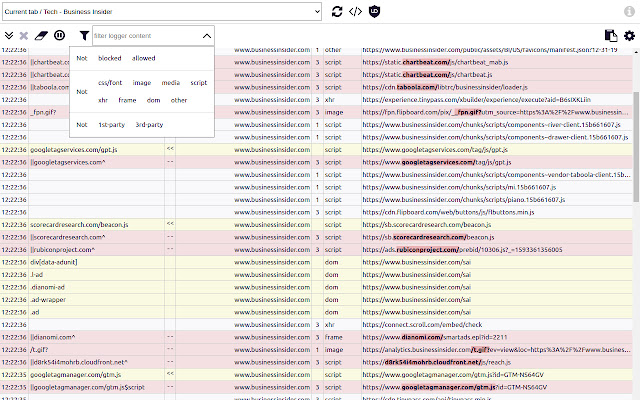Open the dianomi smartads.epl URL cell
The image size is (640, 400).
pos(497,338)
